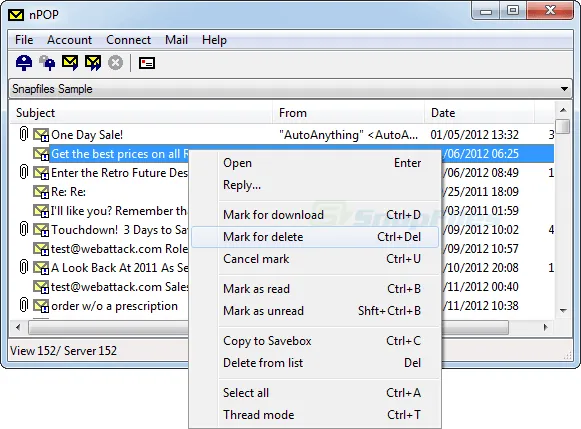Image resolution: width=581 pixels, height=429 pixels.
Task: Click the vertical scrollbar down arrow
Action: click(x=563, y=310)
